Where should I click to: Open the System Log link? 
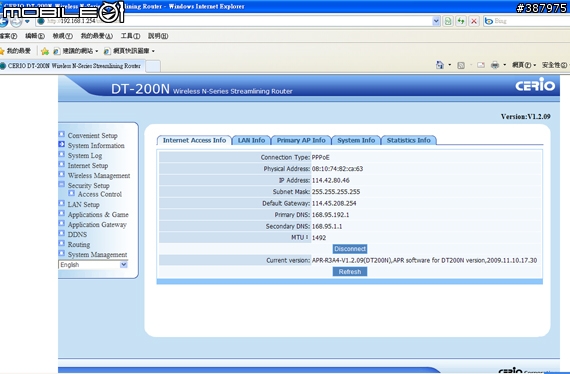click(85, 156)
